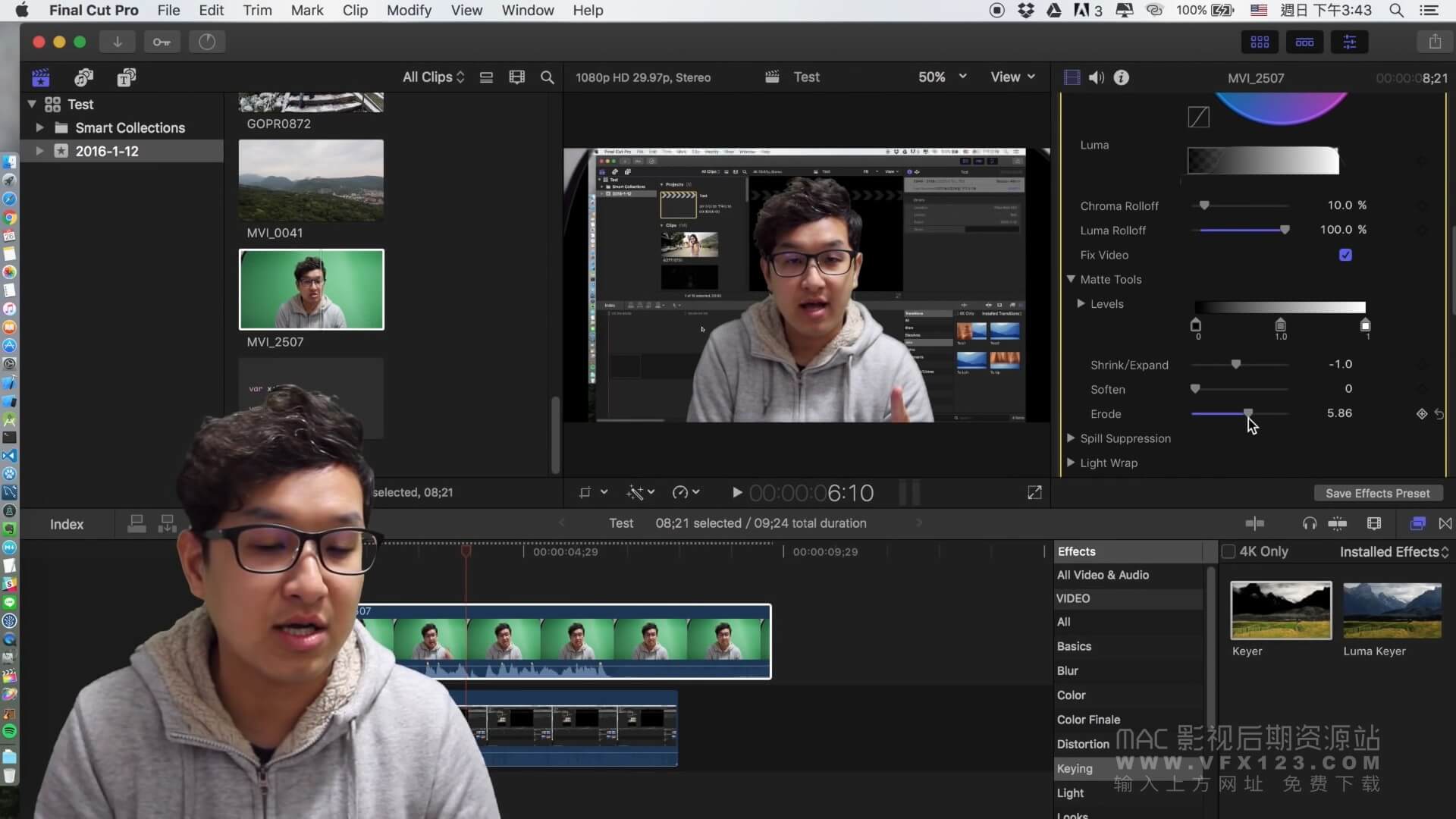Show the effects browser icon
Viewport: 1456px width, 819px height.
tap(1417, 524)
